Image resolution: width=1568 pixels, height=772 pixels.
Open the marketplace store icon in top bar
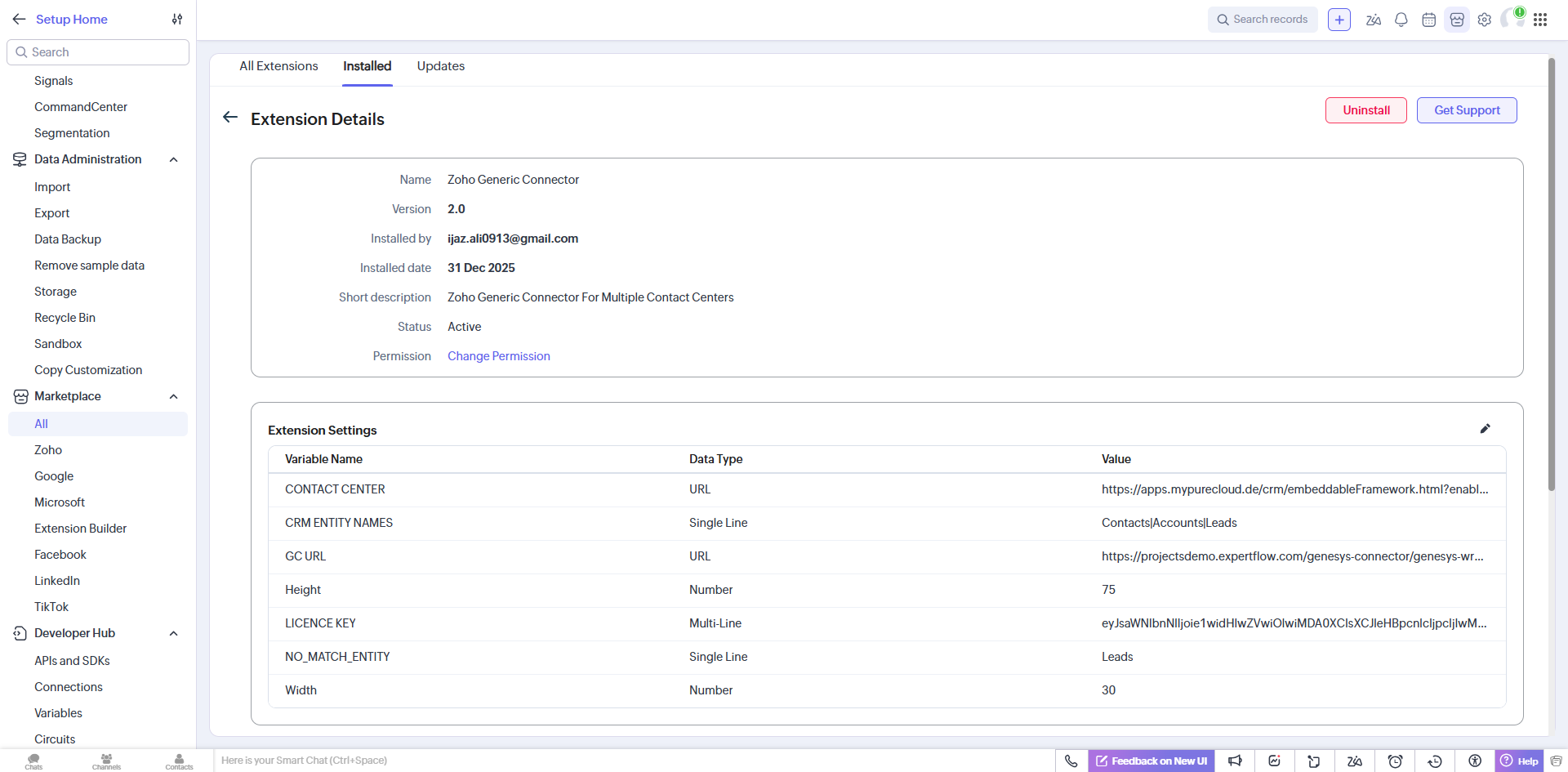pyautogui.click(x=1456, y=20)
